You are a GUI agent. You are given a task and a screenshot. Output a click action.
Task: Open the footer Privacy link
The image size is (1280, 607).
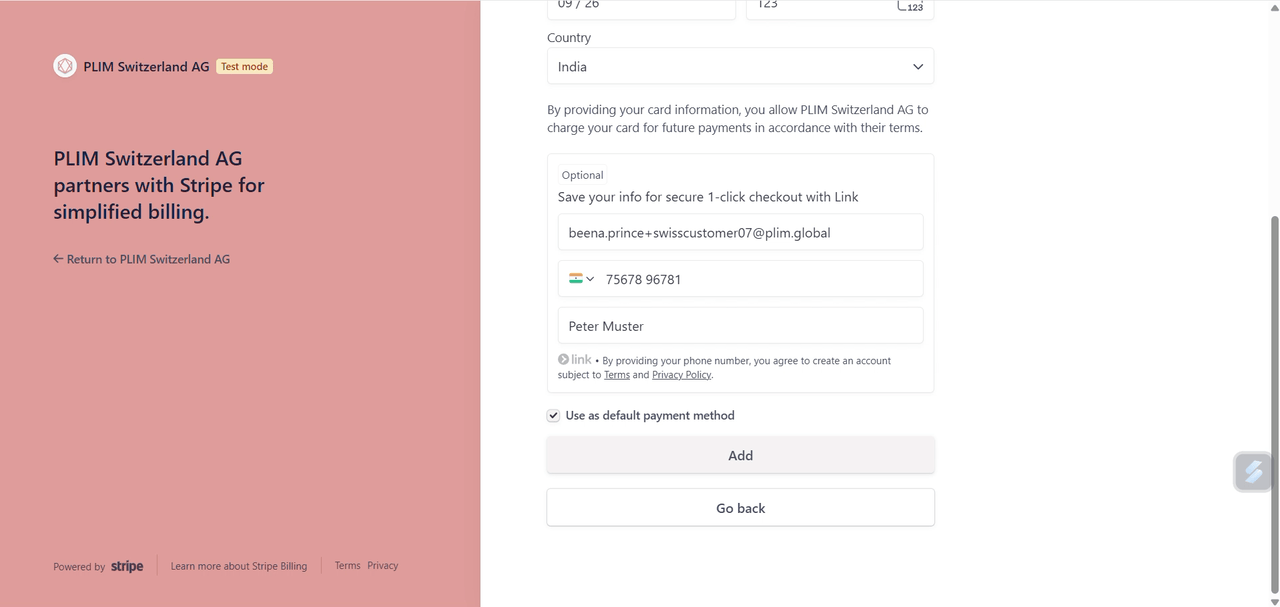[382, 565]
